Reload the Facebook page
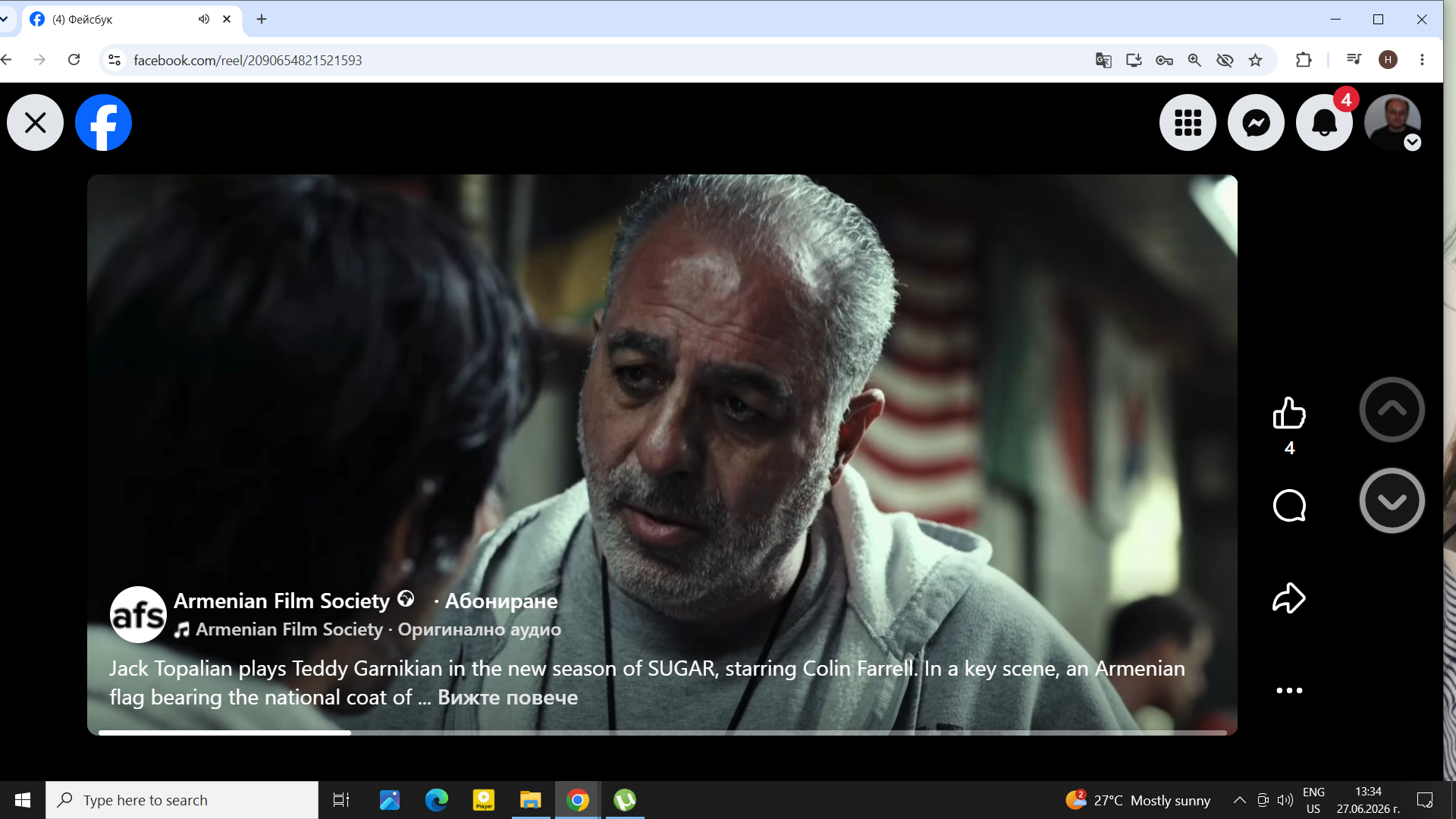This screenshot has width=1456, height=819. click(74, 60)
